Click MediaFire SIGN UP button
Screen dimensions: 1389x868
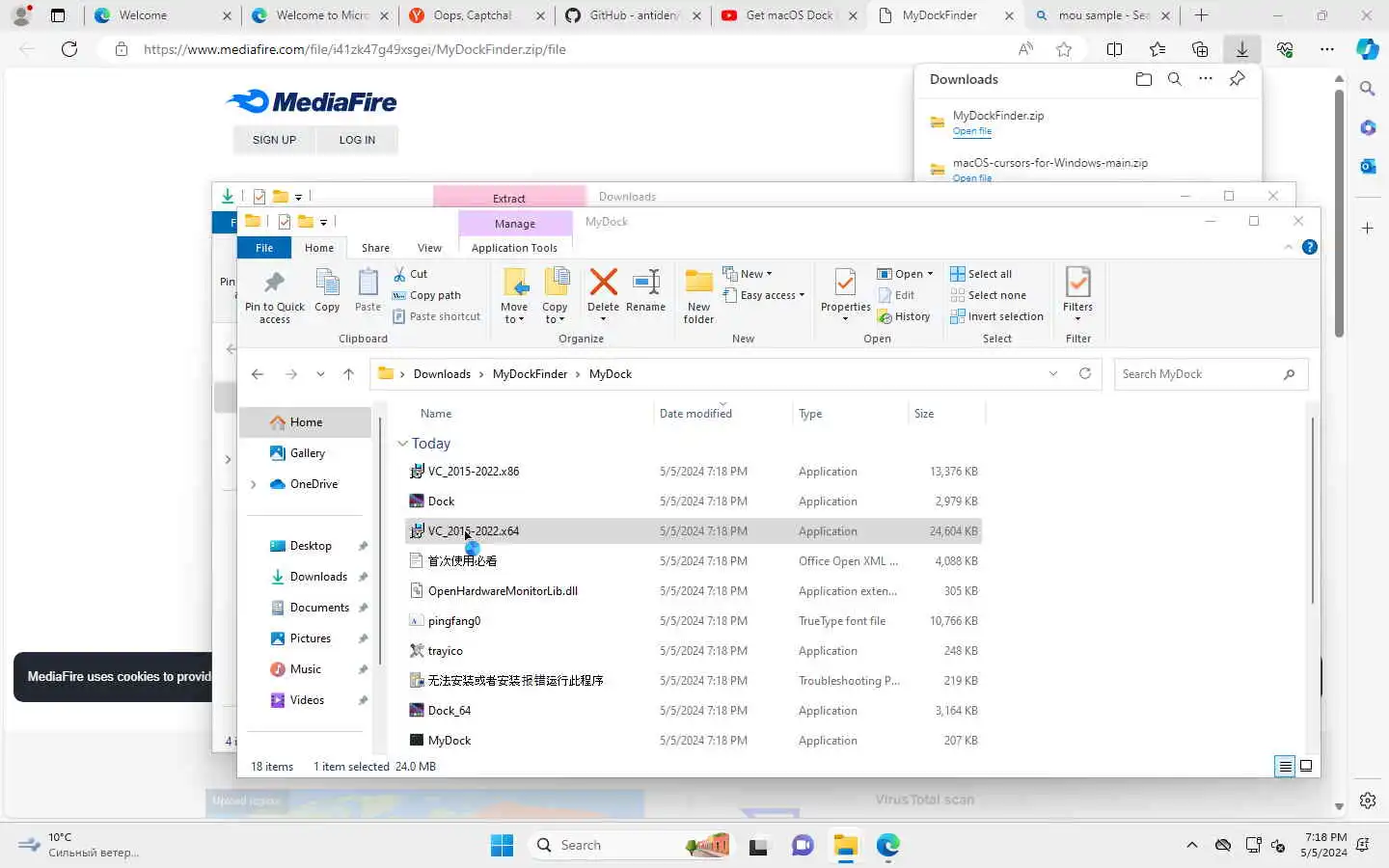(274, 140)
